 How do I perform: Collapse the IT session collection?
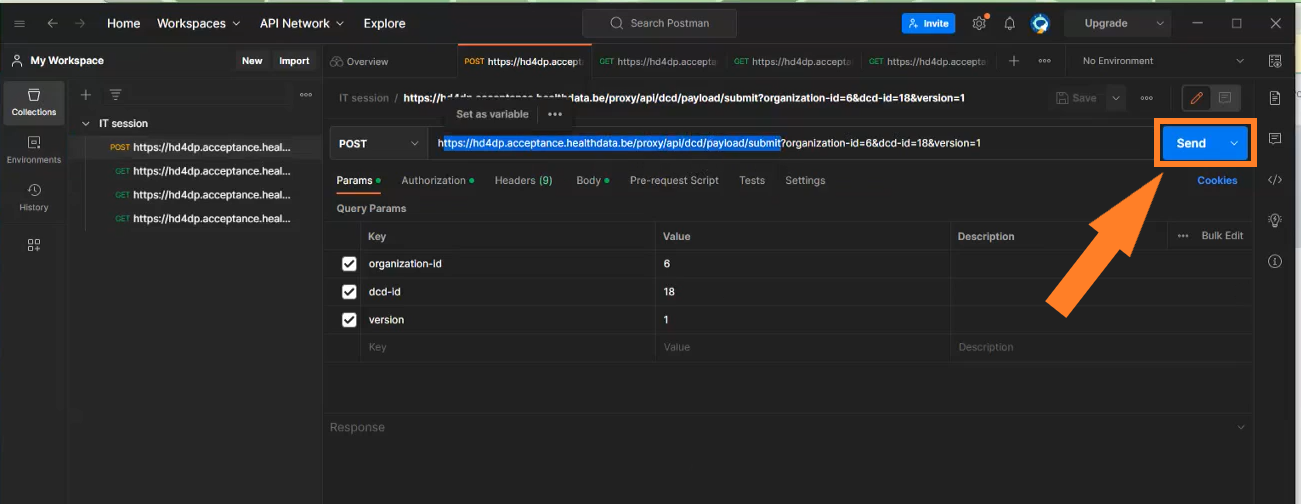(85, 124)
